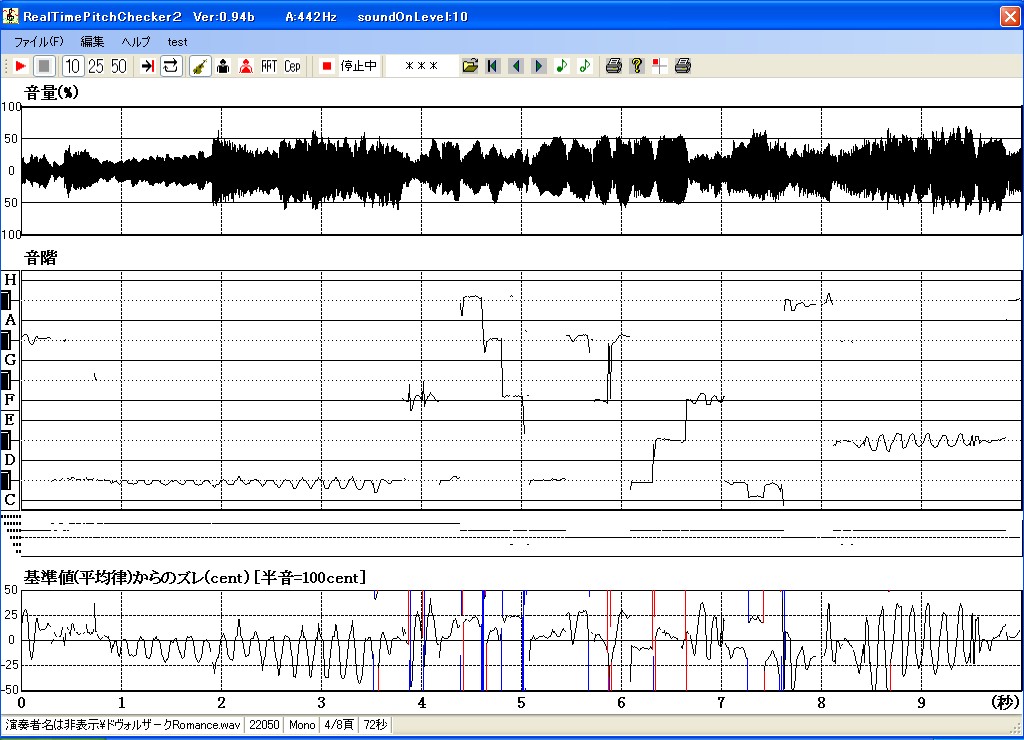This screenshot has width=1024, height=740.
Task: Click the first printer icon
Action: 613,66
